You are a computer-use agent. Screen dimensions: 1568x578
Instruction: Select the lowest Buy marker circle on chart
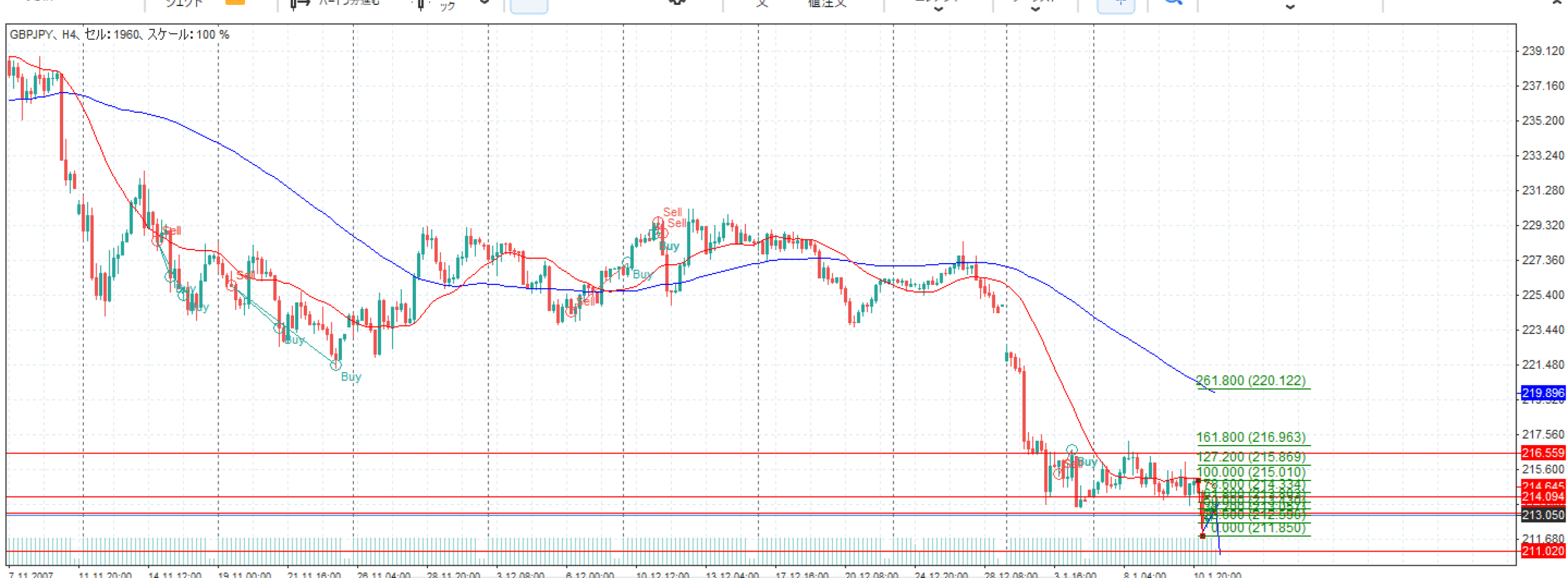click(x=336, y=365)
